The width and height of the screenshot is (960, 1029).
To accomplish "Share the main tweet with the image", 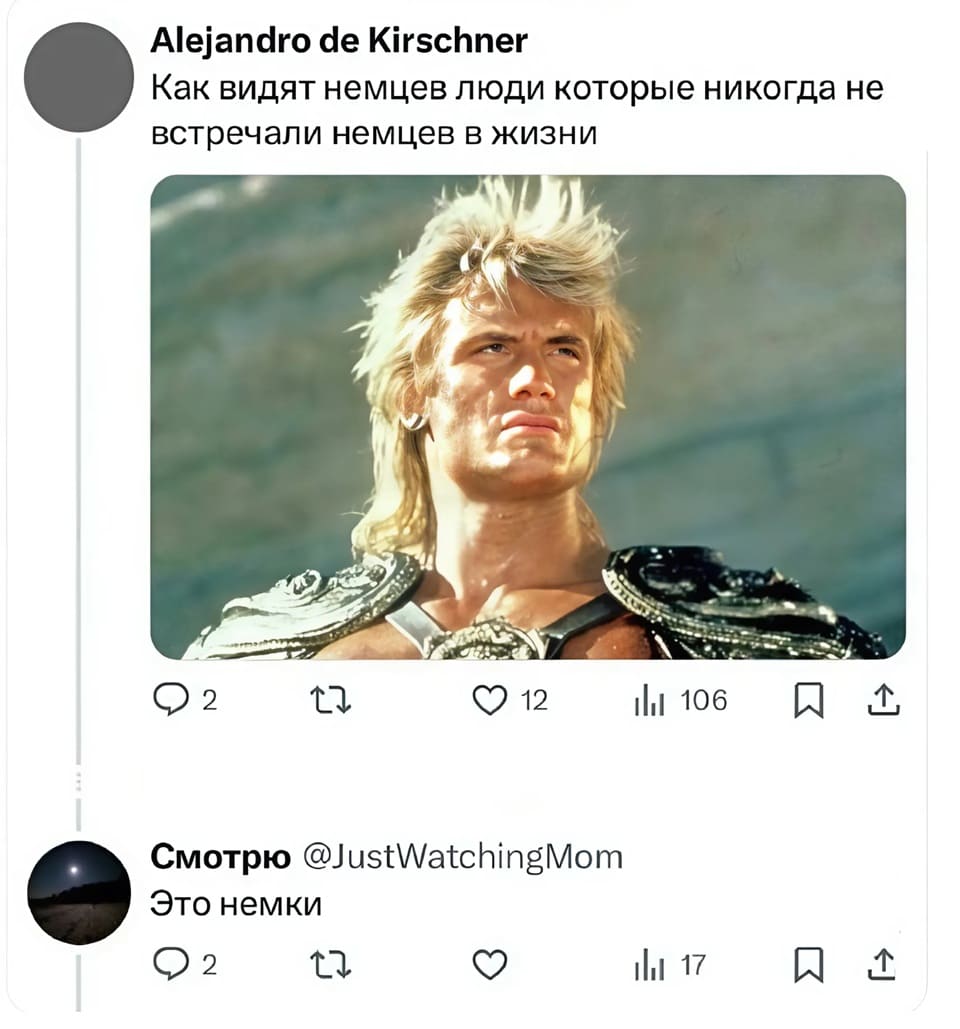I will (883, 700).
